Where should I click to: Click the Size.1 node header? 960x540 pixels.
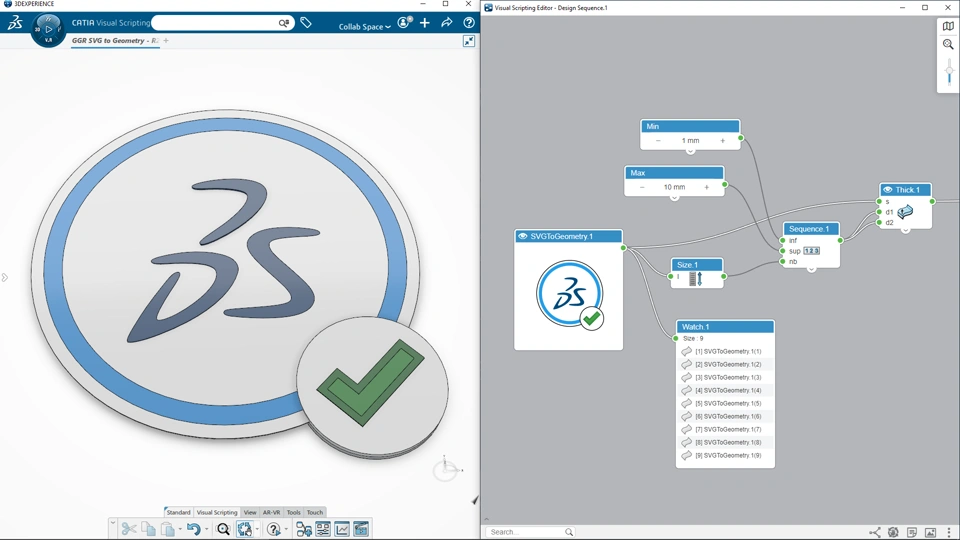pos(697,264)
